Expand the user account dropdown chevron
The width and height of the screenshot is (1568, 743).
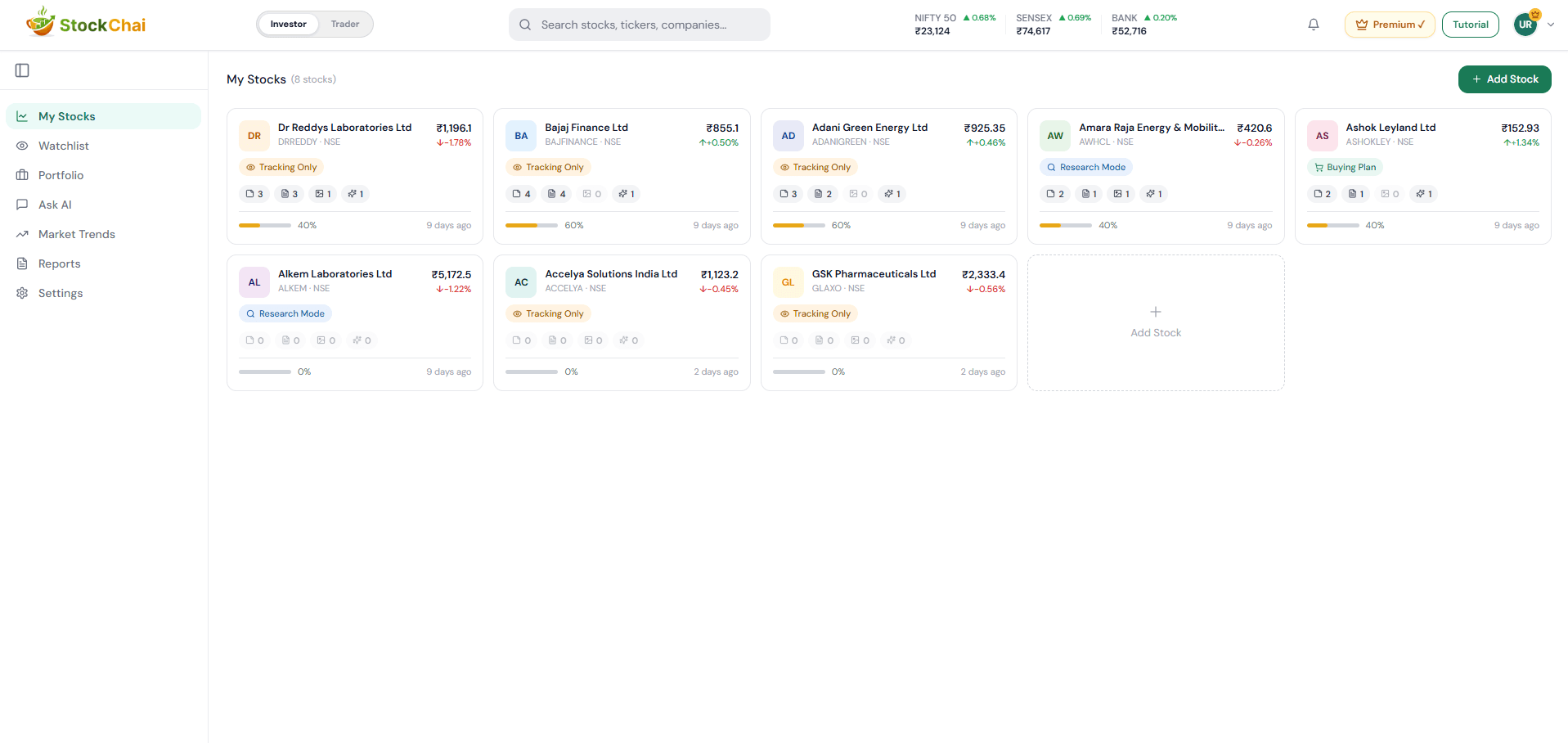1551,25
